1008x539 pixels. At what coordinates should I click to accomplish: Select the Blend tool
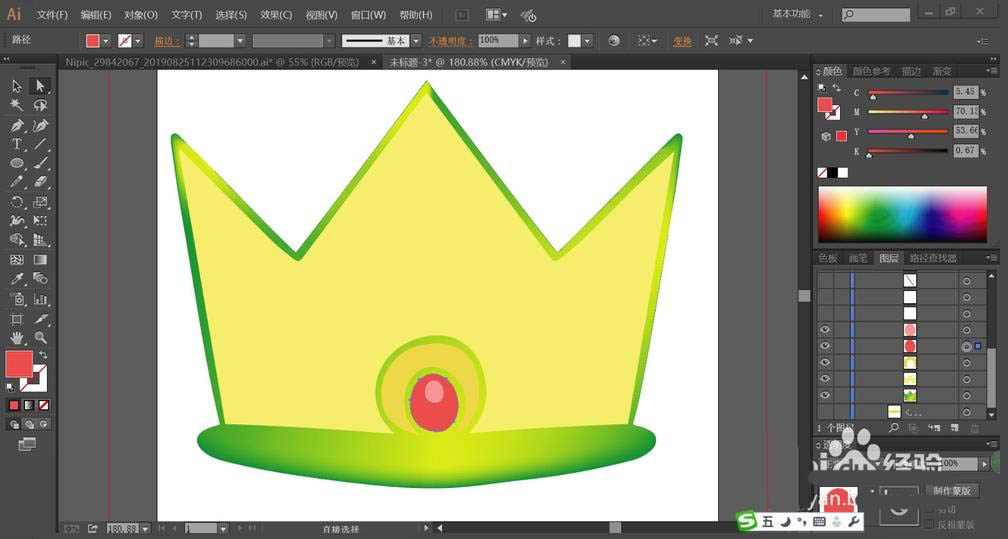point(40,279)
